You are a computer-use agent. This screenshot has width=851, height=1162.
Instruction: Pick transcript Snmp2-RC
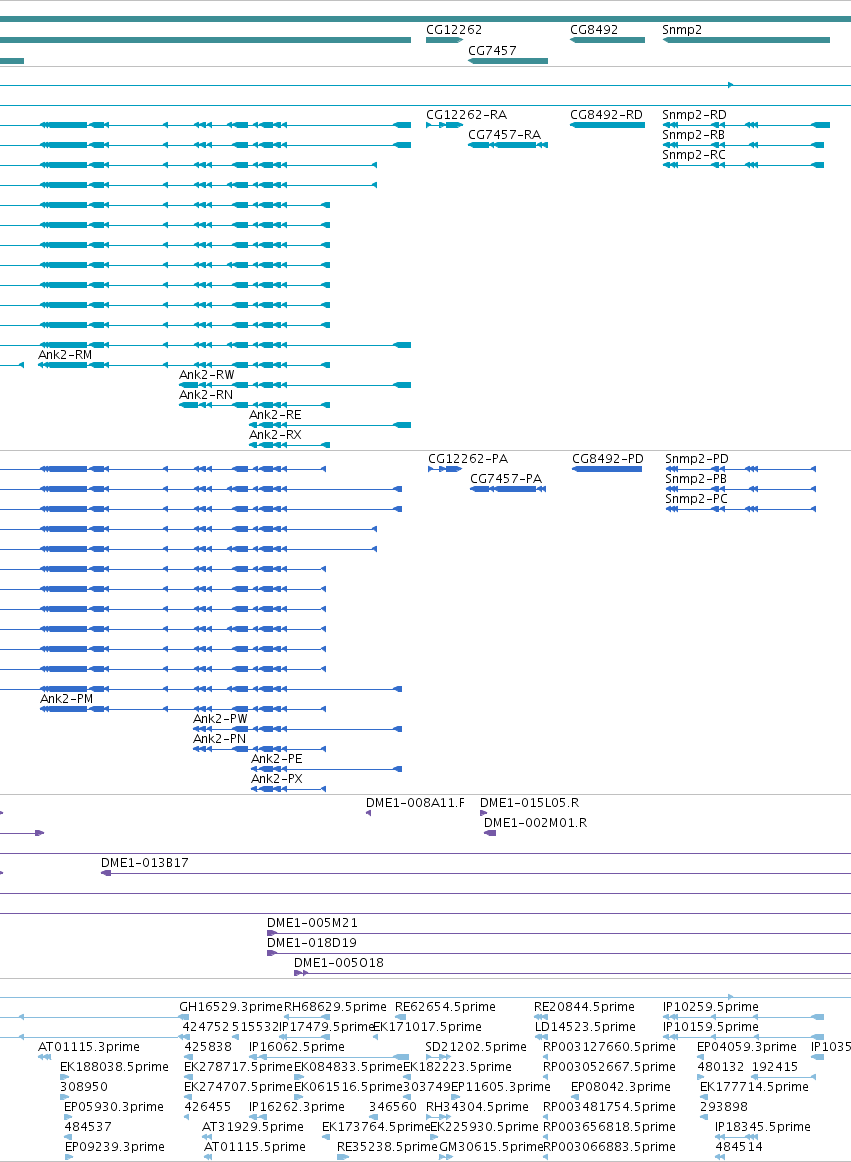point(694,155)
